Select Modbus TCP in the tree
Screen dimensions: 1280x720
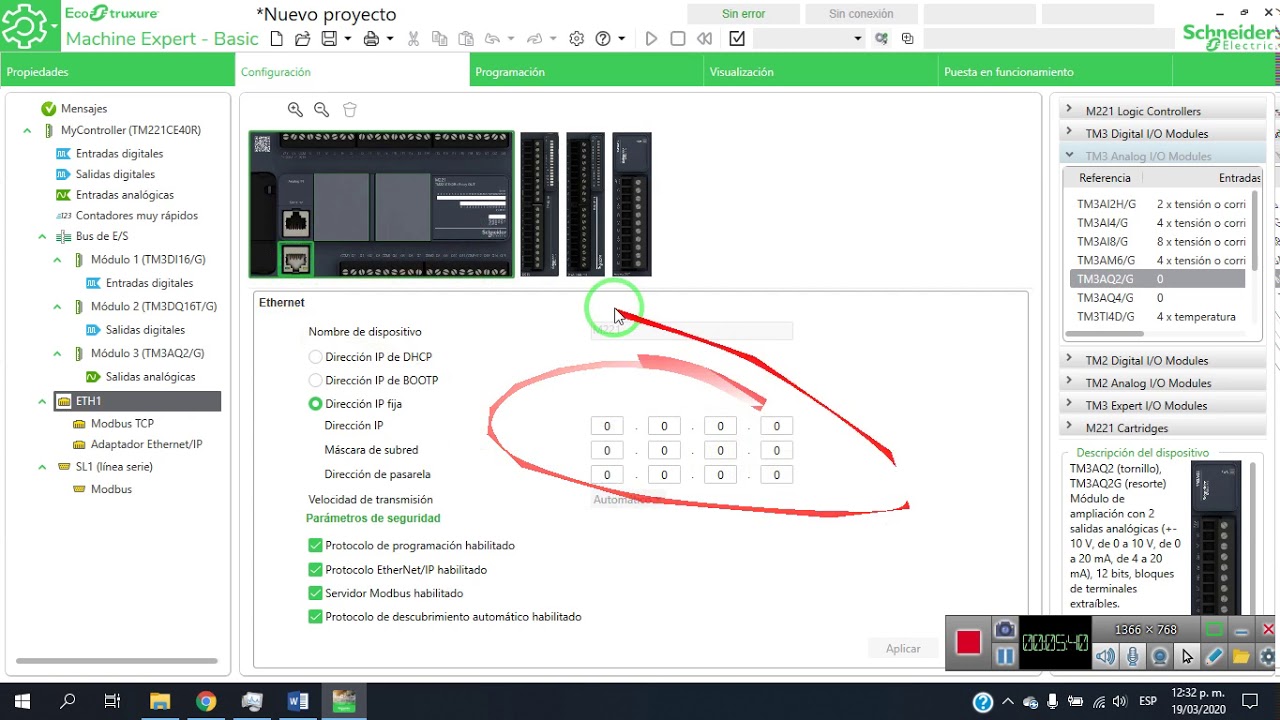coord(122,424)
